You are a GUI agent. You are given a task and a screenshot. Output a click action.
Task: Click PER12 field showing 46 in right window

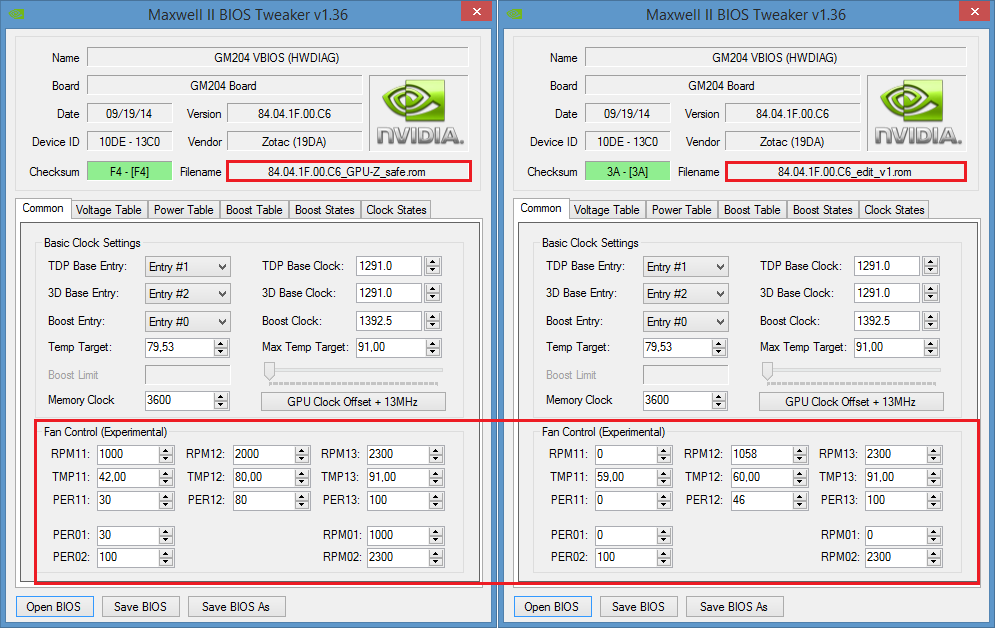[761, 500]
